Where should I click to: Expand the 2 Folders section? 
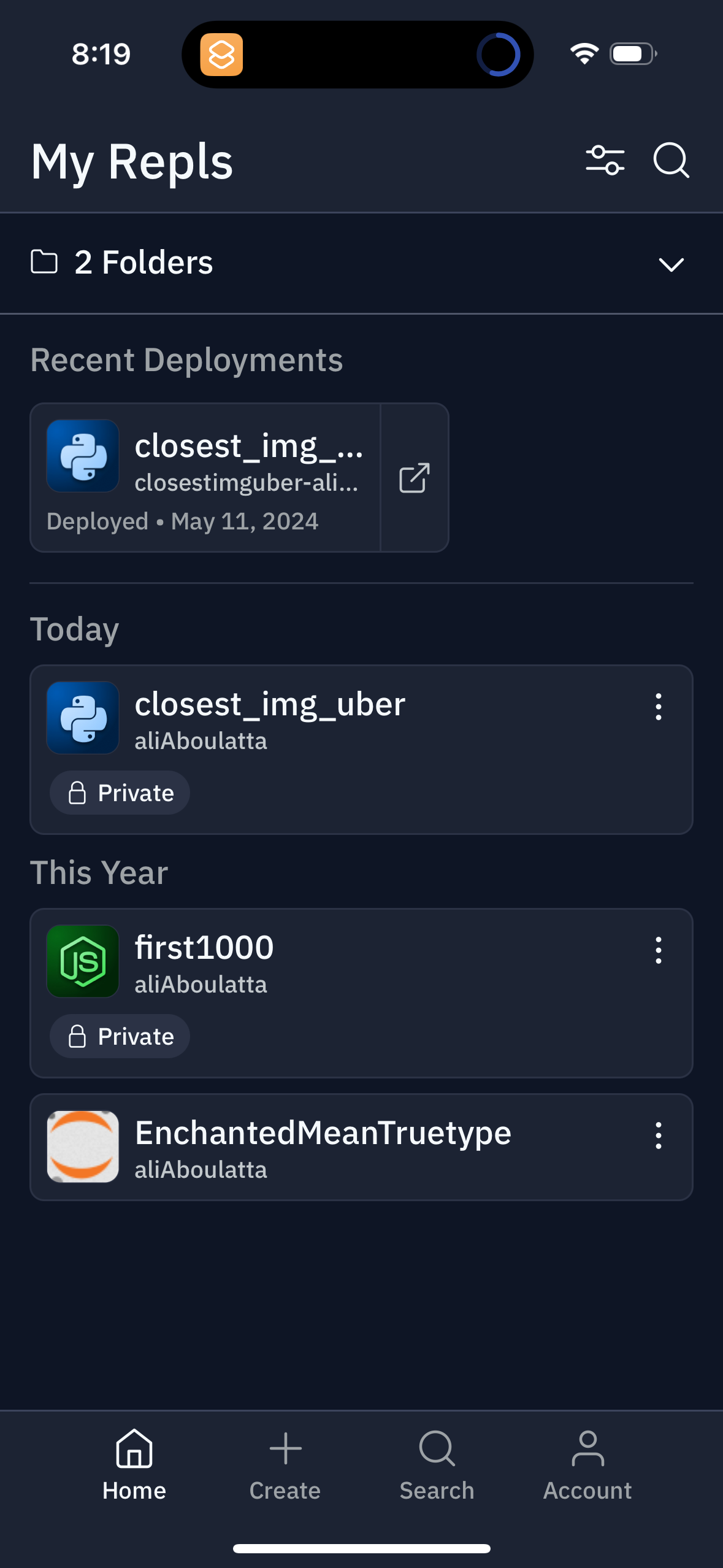point(143,263)
